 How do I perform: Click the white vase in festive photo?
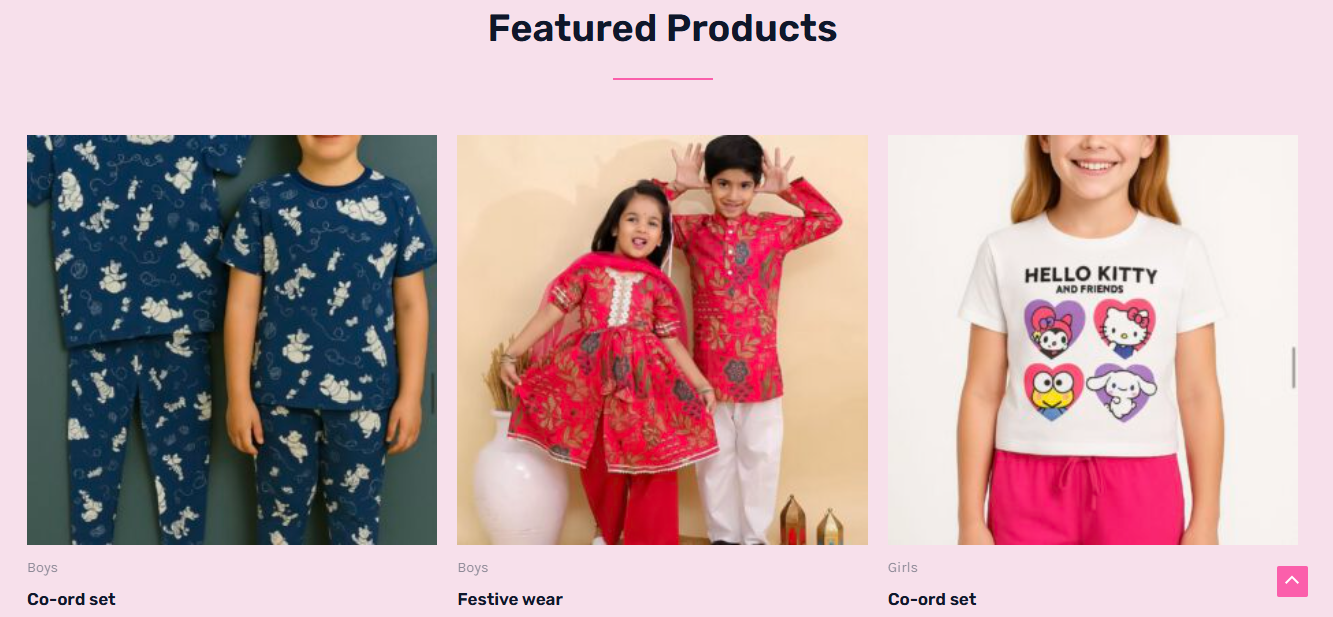pyautogui.click(x=520, y=478)
